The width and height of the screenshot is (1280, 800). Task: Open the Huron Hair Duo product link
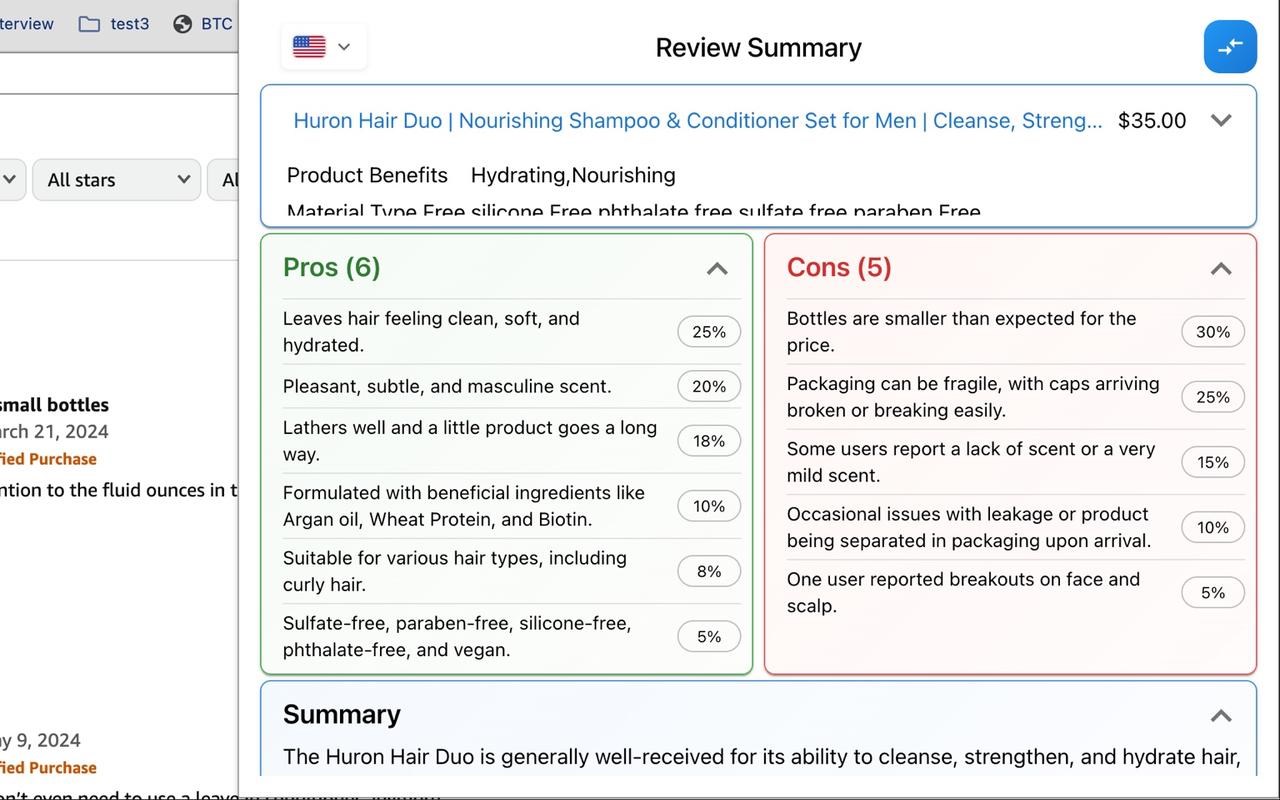click(697, 121)
